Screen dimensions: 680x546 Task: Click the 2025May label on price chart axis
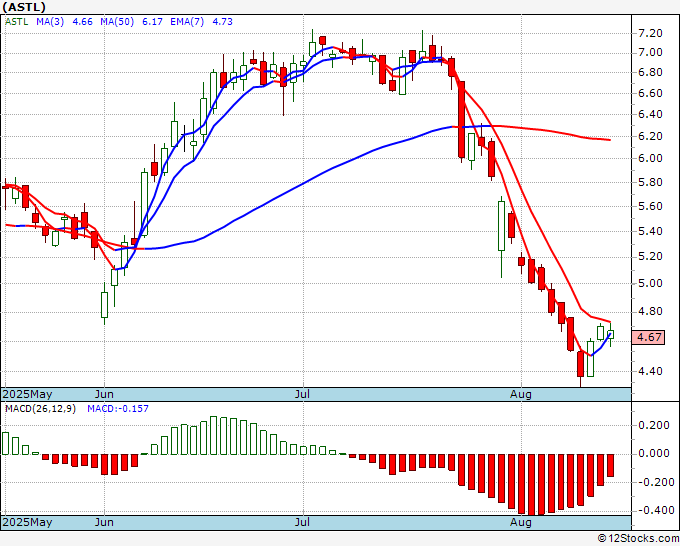tap(27, 394)
